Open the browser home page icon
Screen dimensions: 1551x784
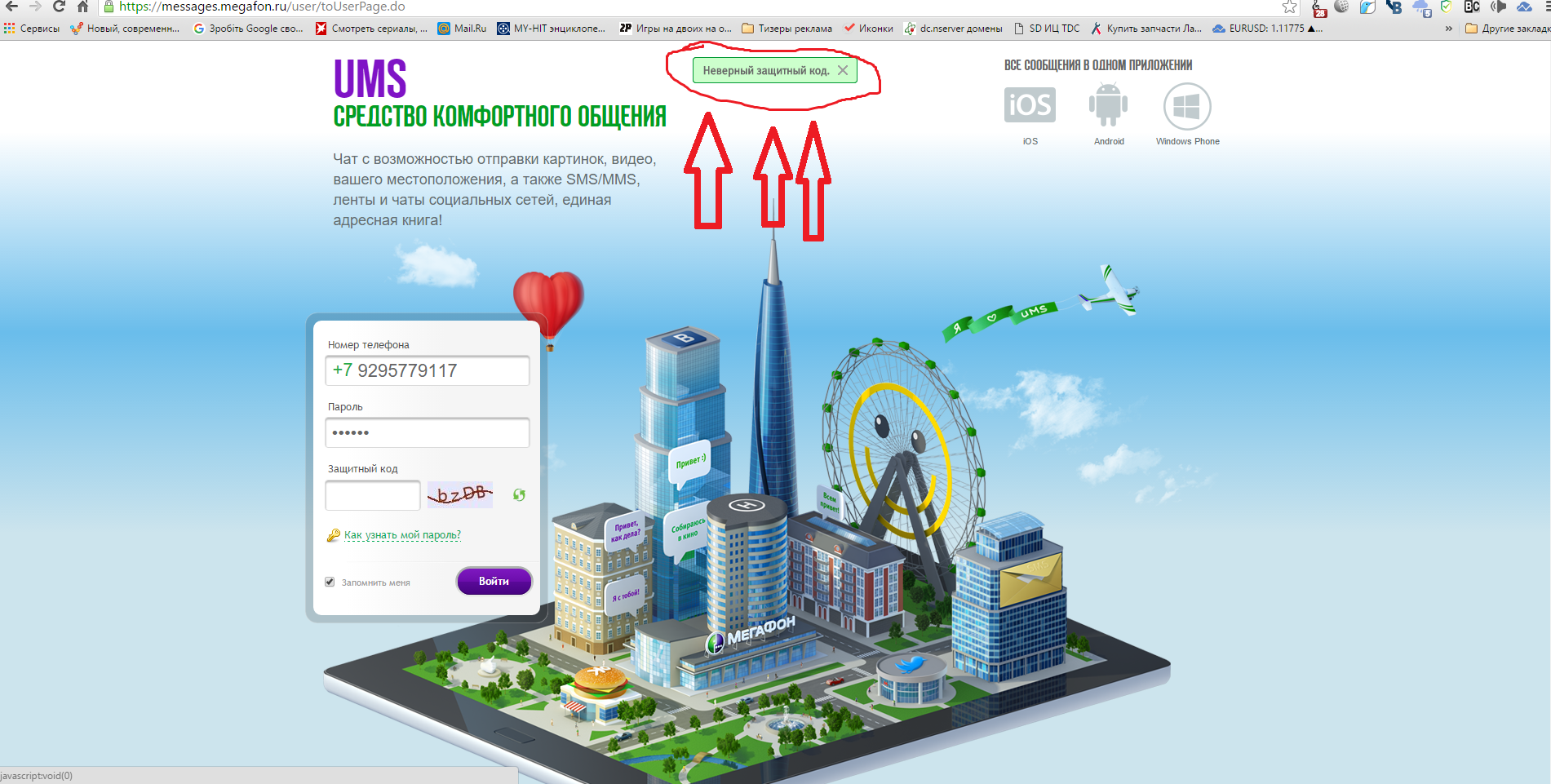pos(82,7)
